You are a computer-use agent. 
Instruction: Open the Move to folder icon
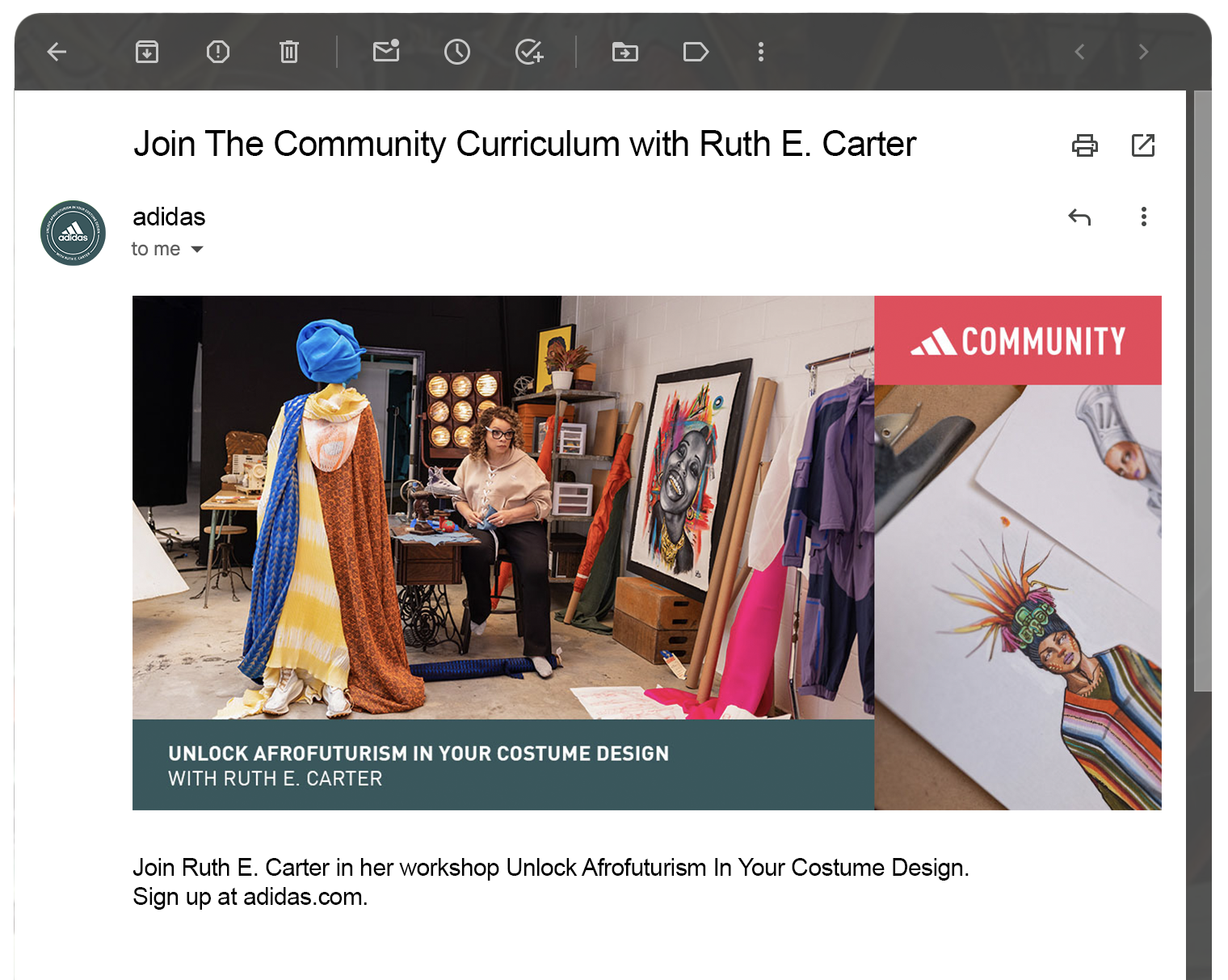point(625,52)
